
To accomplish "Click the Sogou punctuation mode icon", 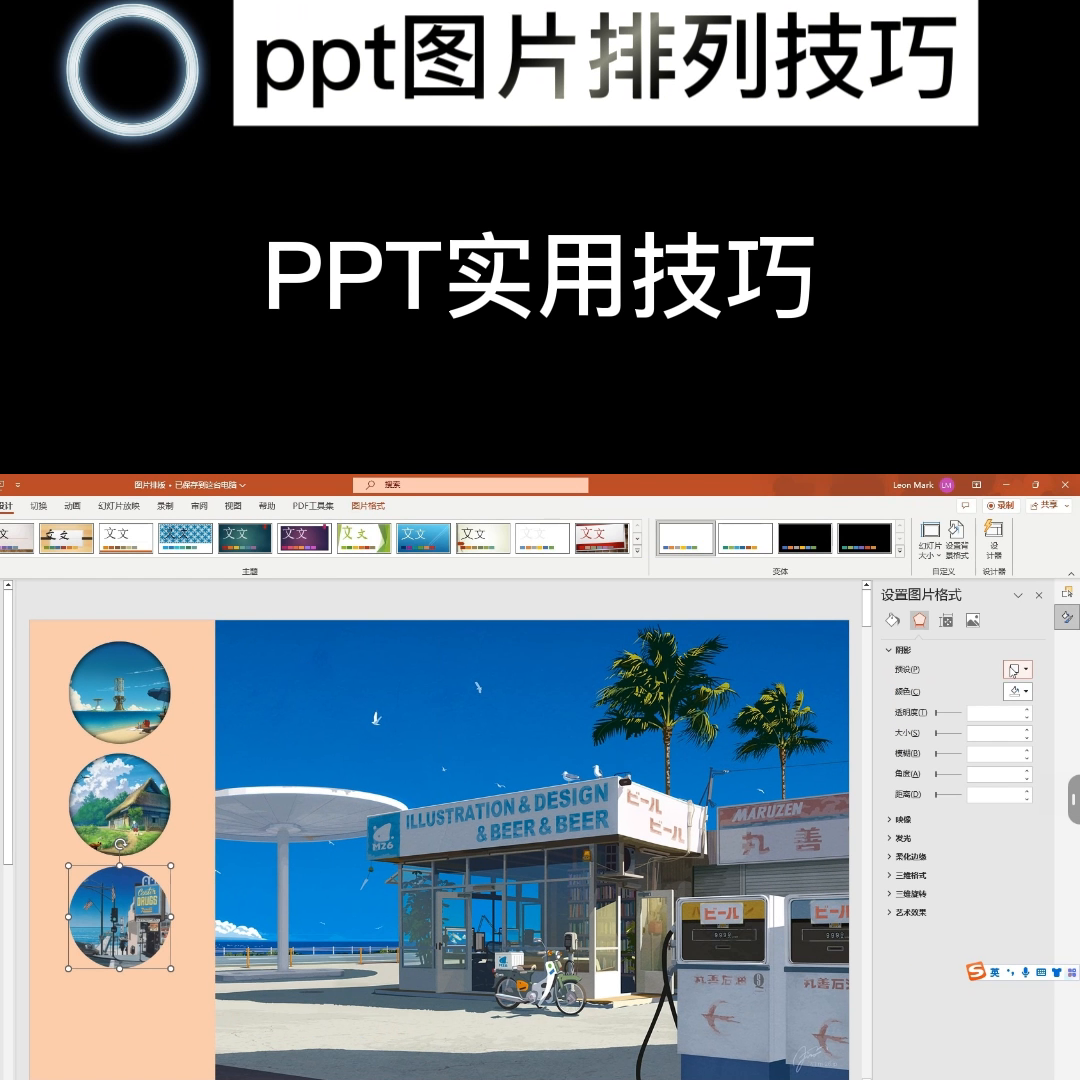I will tap(1010, 973).
